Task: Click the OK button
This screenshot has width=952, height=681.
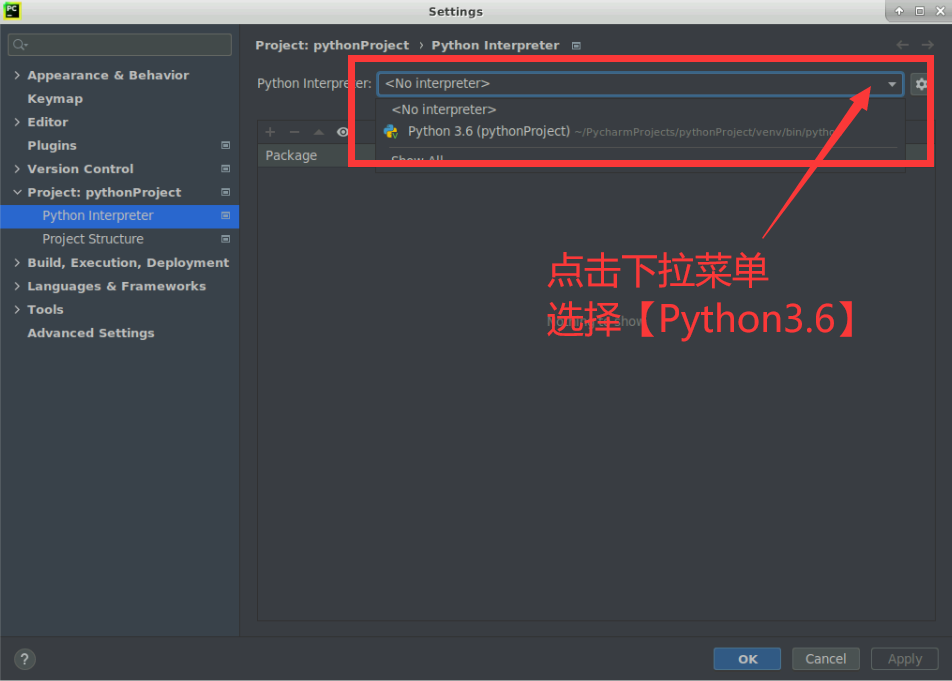Action: tap(747, 658)
